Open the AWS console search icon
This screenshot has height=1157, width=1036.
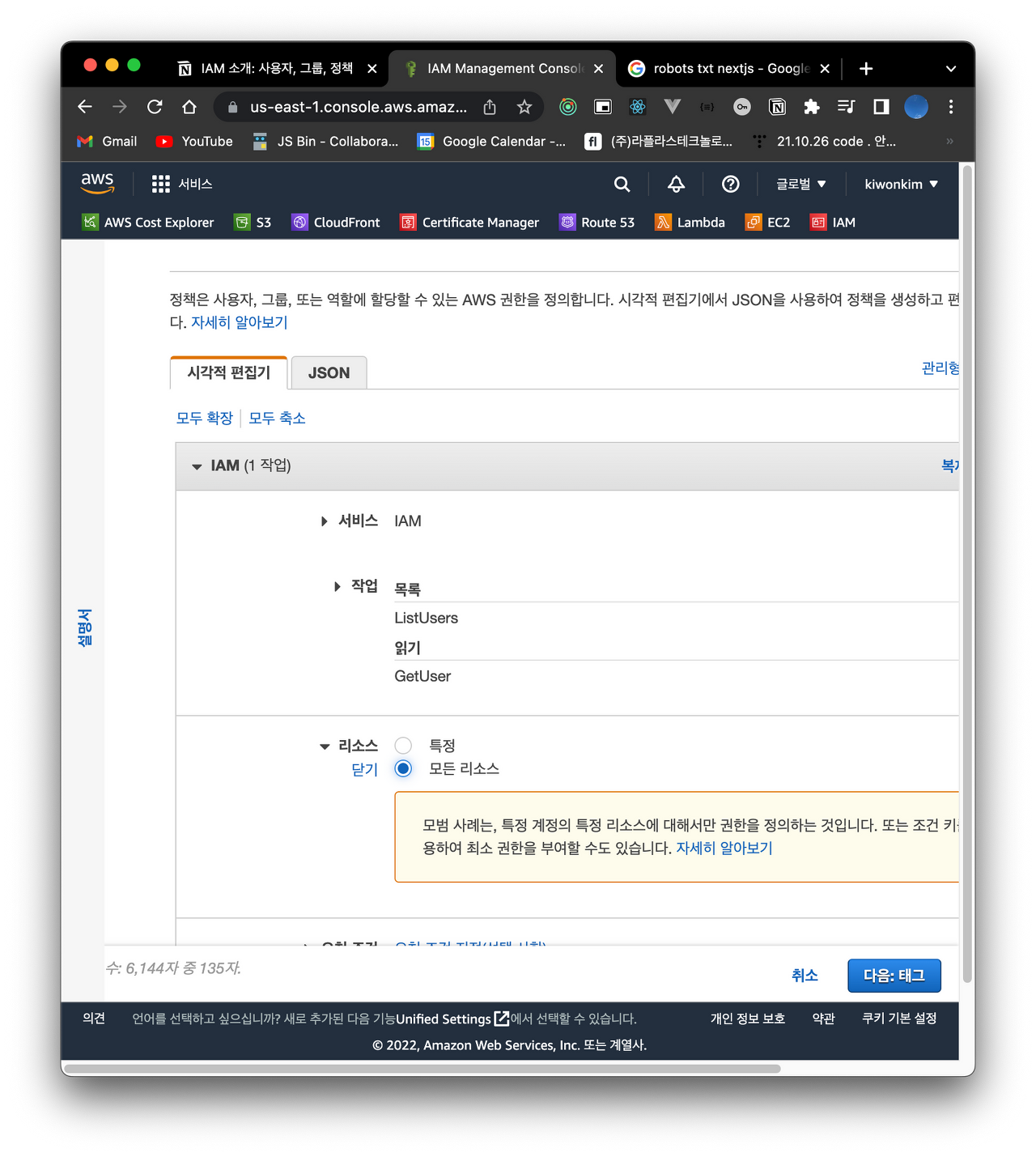point(622,184)
